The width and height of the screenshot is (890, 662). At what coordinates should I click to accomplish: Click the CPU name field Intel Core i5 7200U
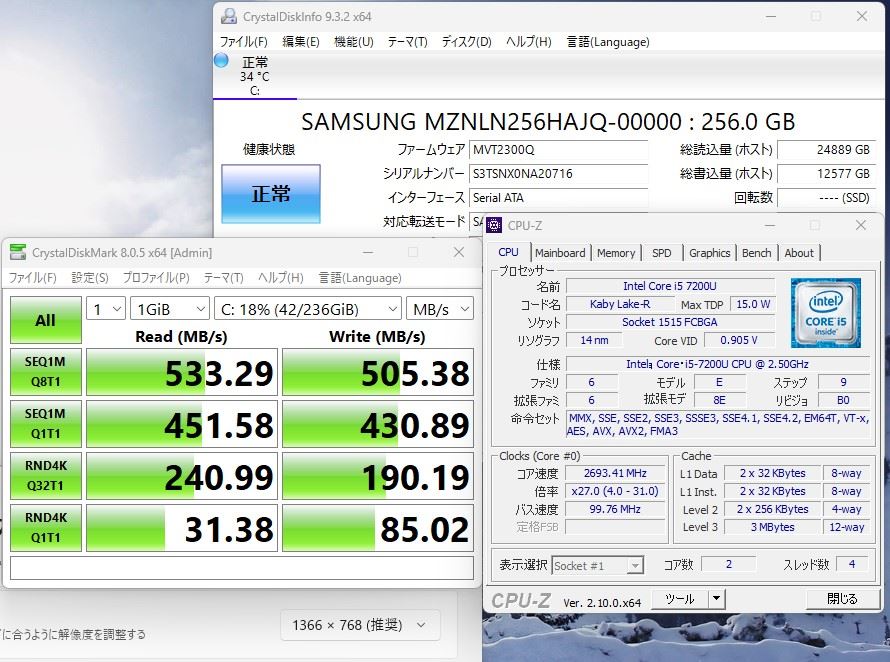coord(670,286)
